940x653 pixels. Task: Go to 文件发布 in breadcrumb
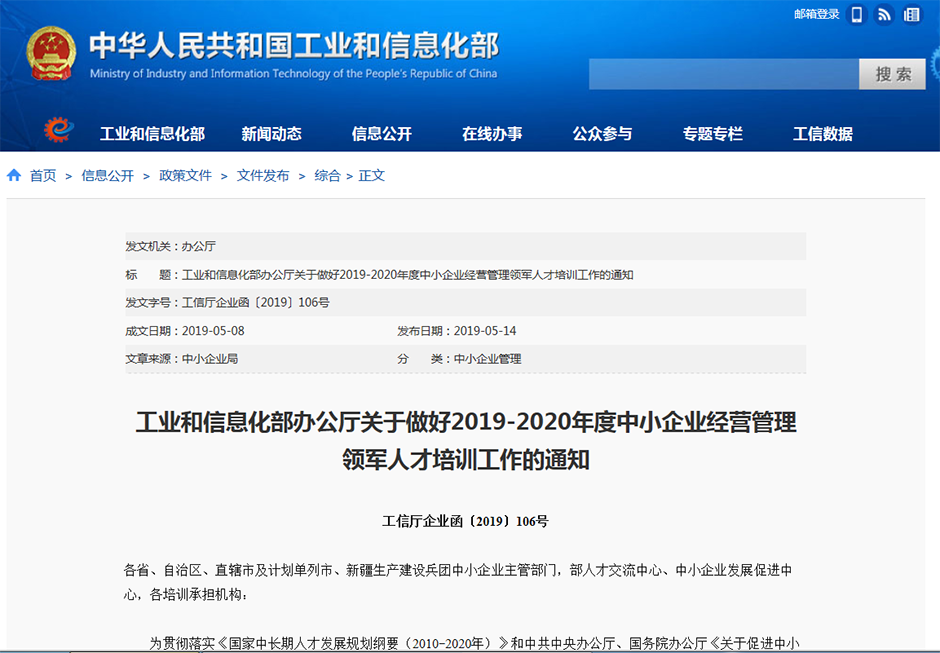click(263, 176)
